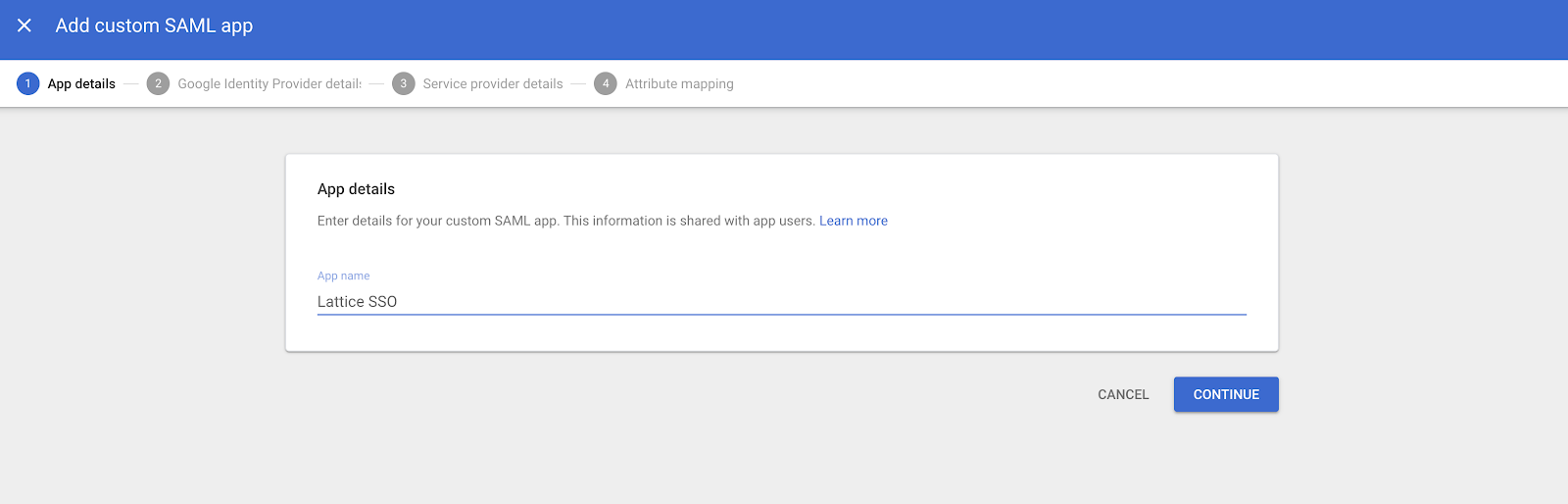Select step 2 circle icon
1568x504 pixels.
(158, 83)
